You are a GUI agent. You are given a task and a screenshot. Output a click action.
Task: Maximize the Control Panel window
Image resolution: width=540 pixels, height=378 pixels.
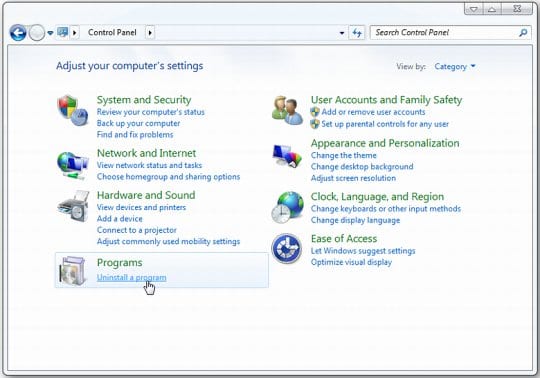492,9
